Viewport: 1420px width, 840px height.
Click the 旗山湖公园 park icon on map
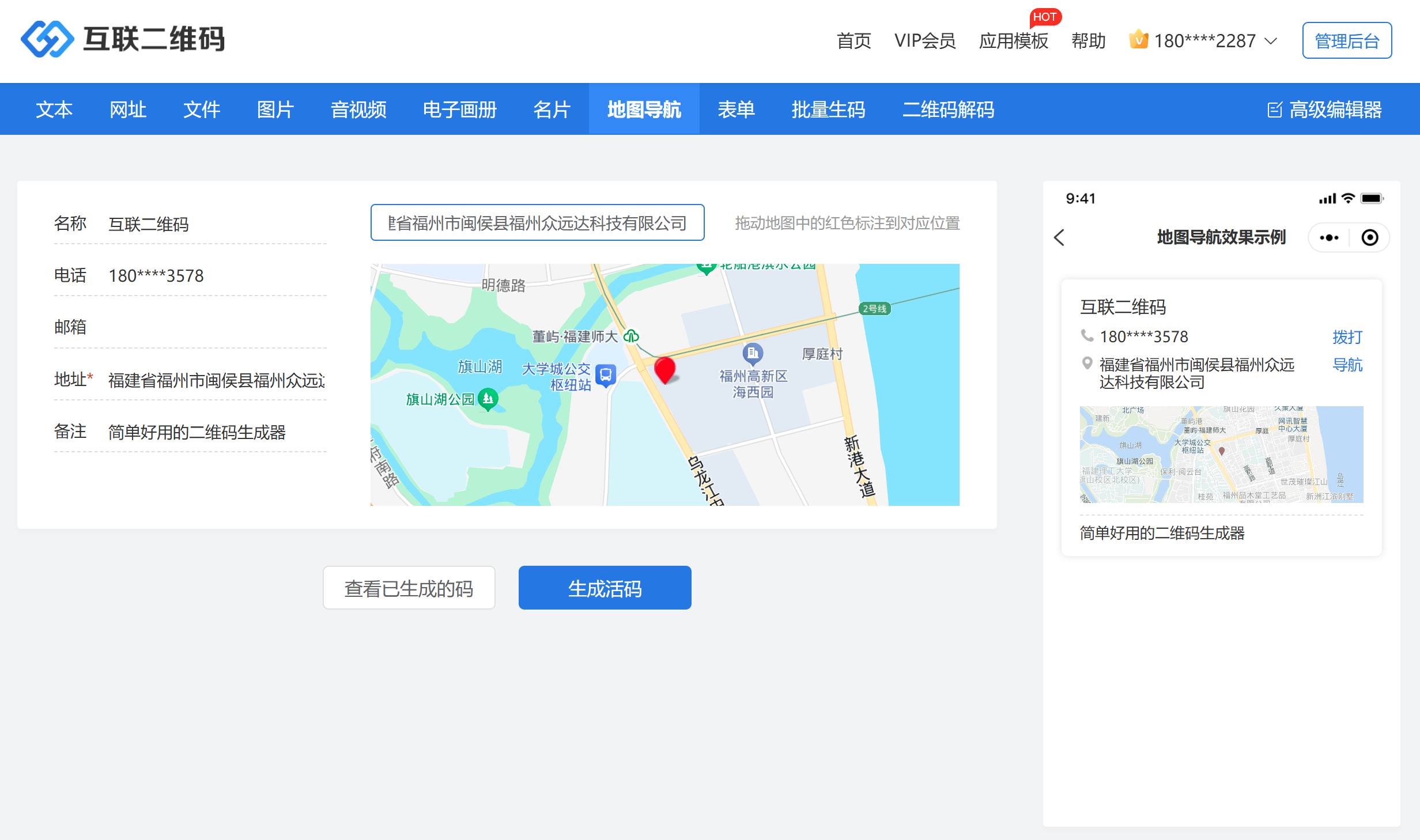488,398
